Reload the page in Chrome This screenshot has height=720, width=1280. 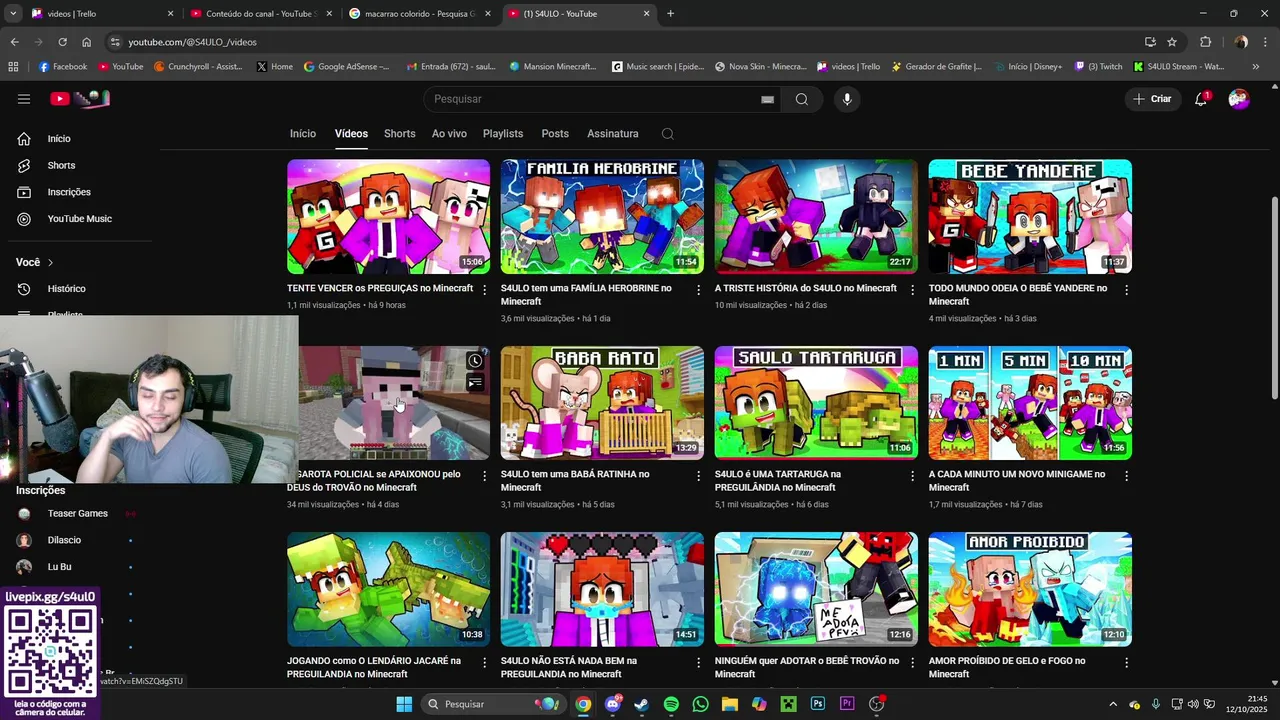point(62,42)
